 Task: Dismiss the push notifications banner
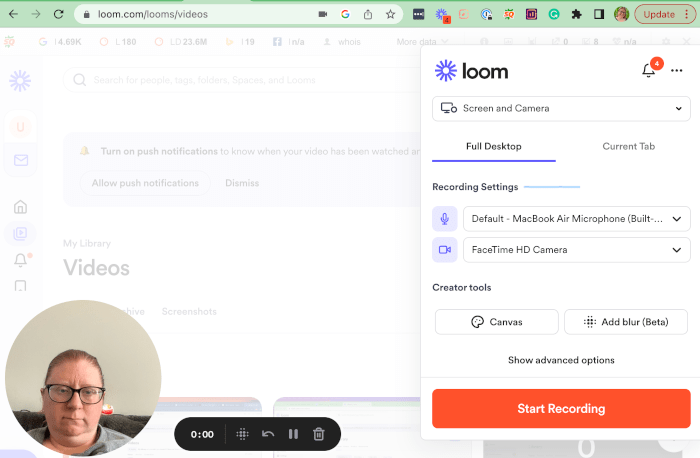click(242, 183)
